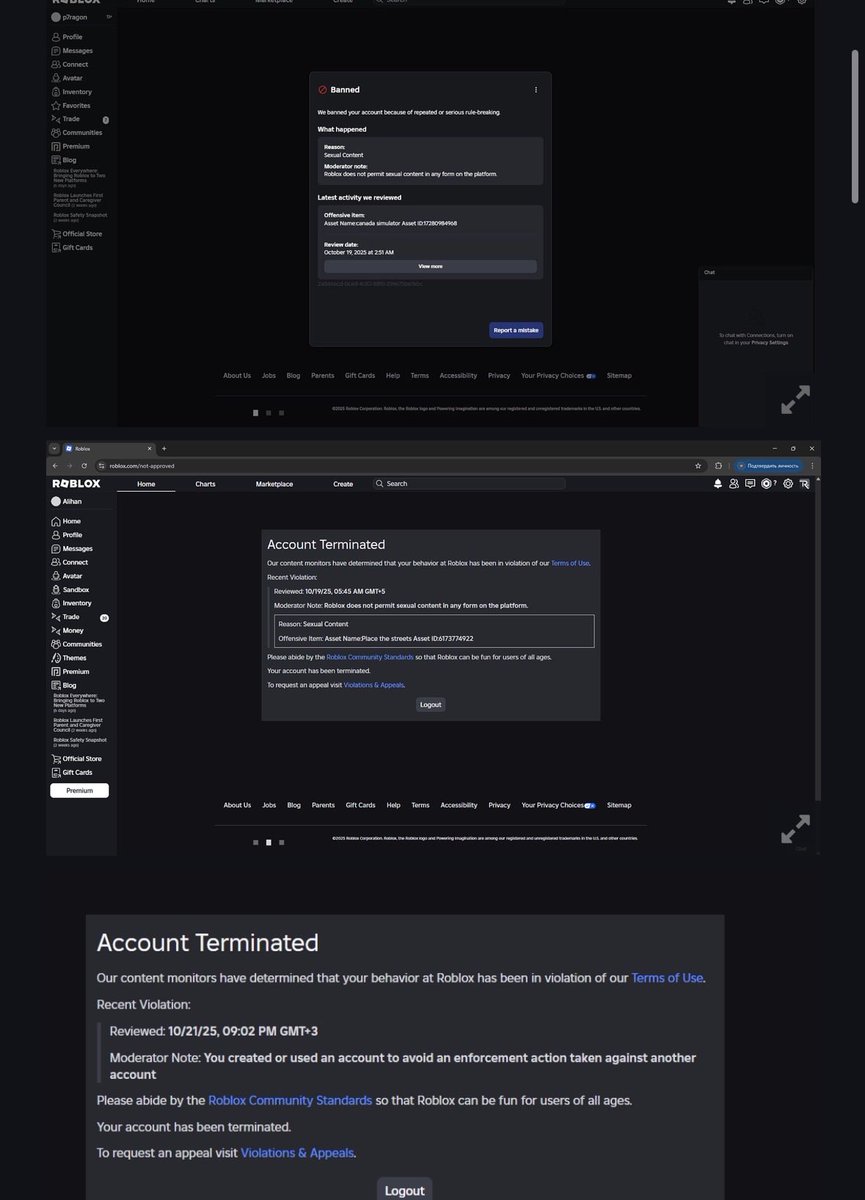The width and height of the screenshot is (865, 1200).
Task: Open a new Chrome tab with plus
Action: [x=164, y=448]
